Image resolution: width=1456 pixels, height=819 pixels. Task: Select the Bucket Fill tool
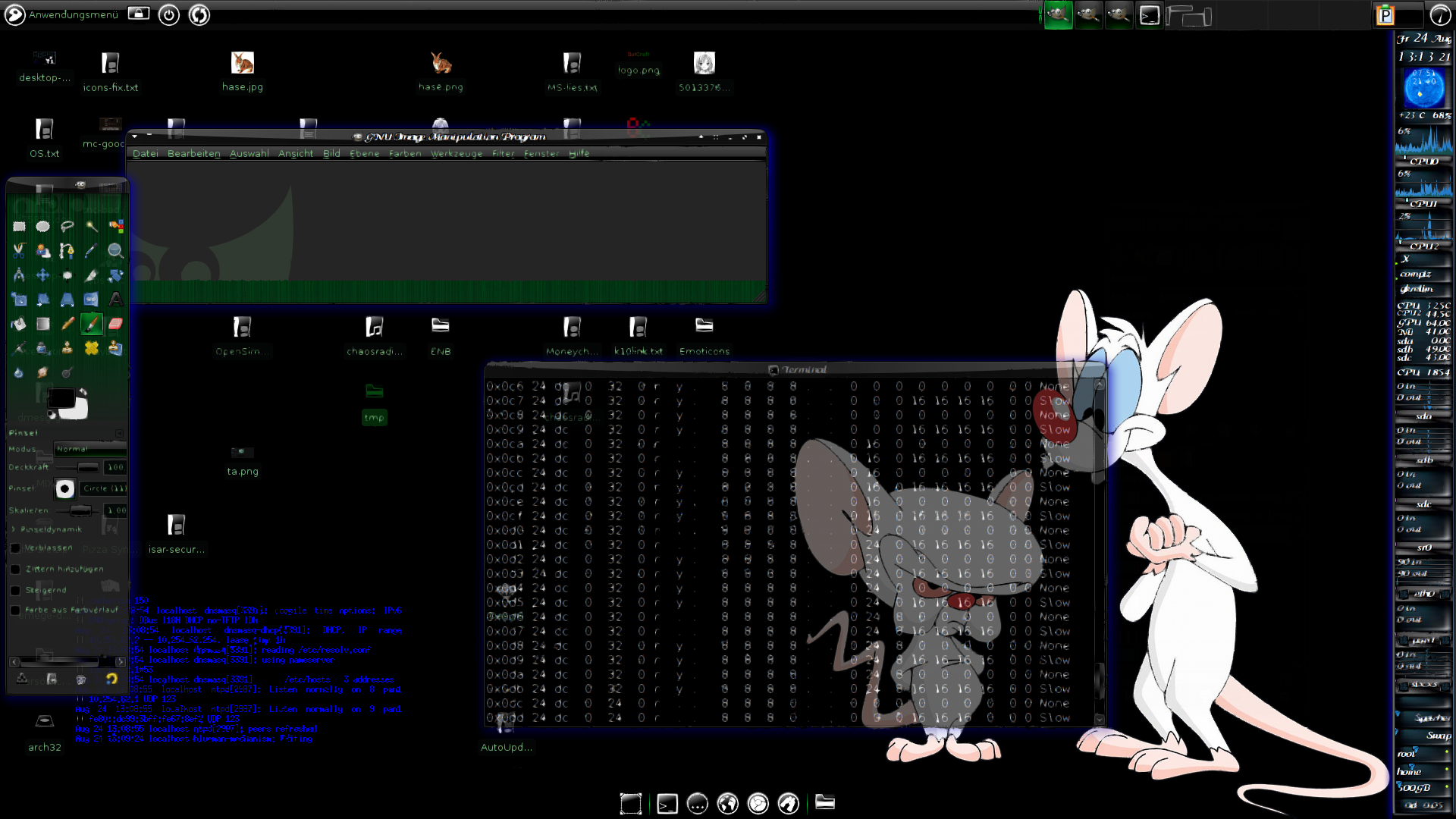19,323
